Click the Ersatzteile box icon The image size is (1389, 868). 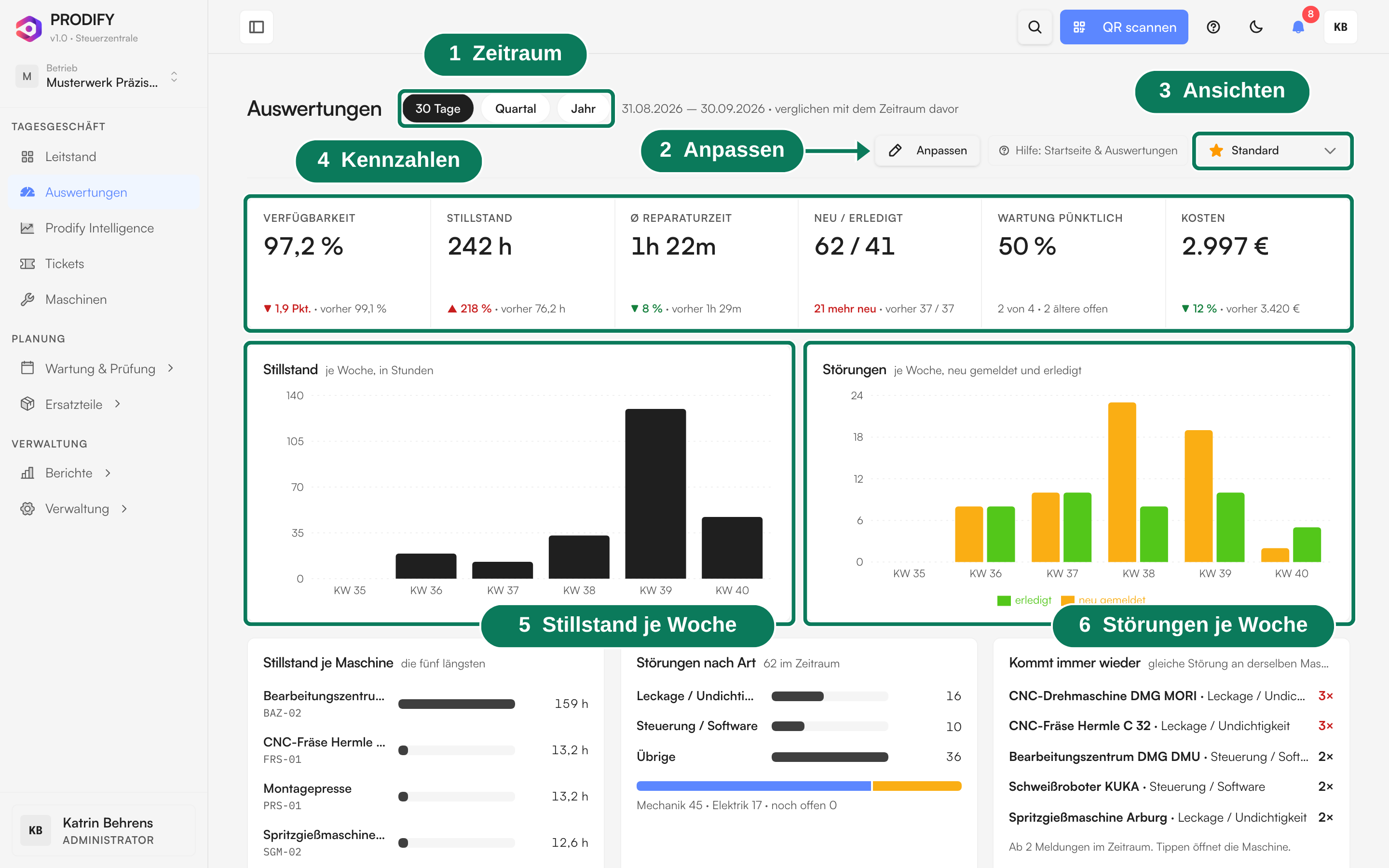[27, 404]
